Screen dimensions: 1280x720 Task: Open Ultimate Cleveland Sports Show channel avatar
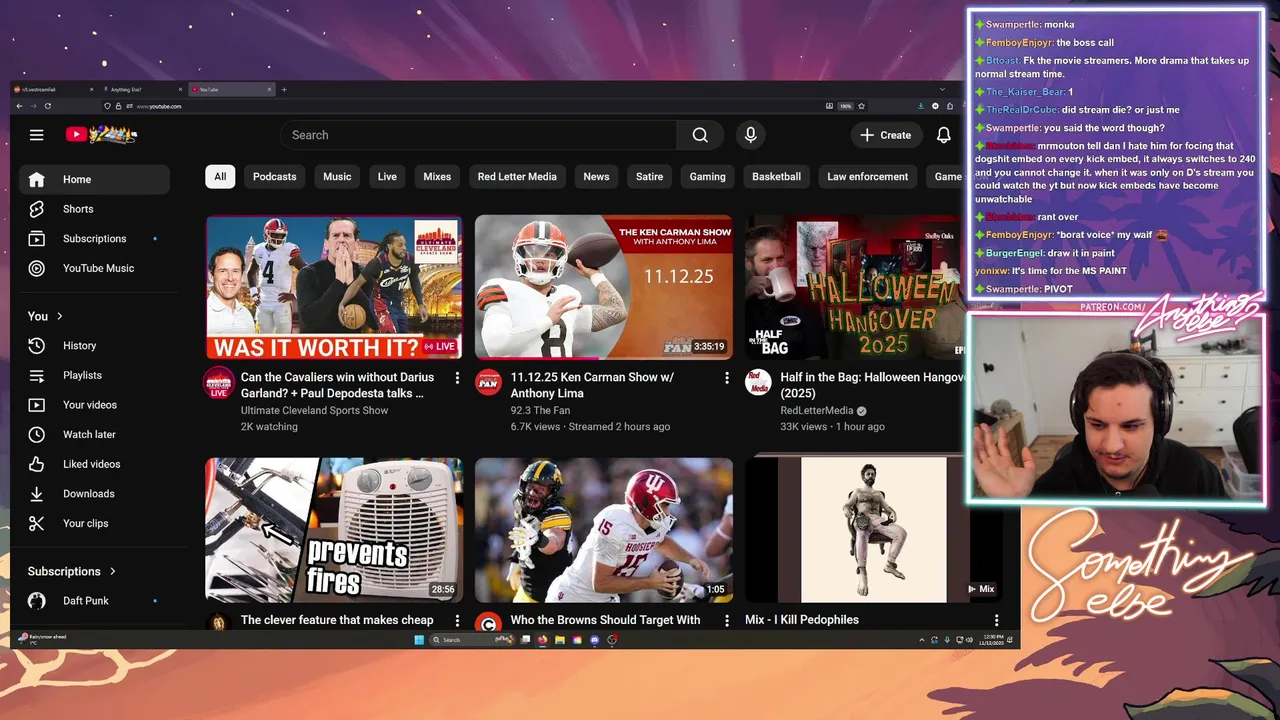pyautogui.click(x=218, y=383)
